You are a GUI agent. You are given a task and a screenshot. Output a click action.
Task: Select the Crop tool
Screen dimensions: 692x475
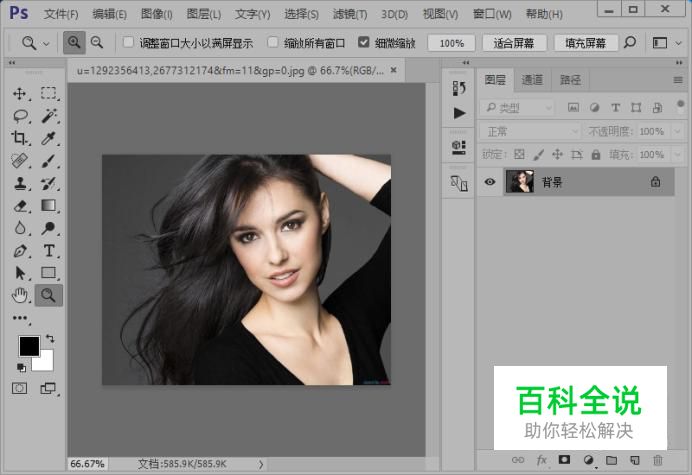[x=19, y=138]
